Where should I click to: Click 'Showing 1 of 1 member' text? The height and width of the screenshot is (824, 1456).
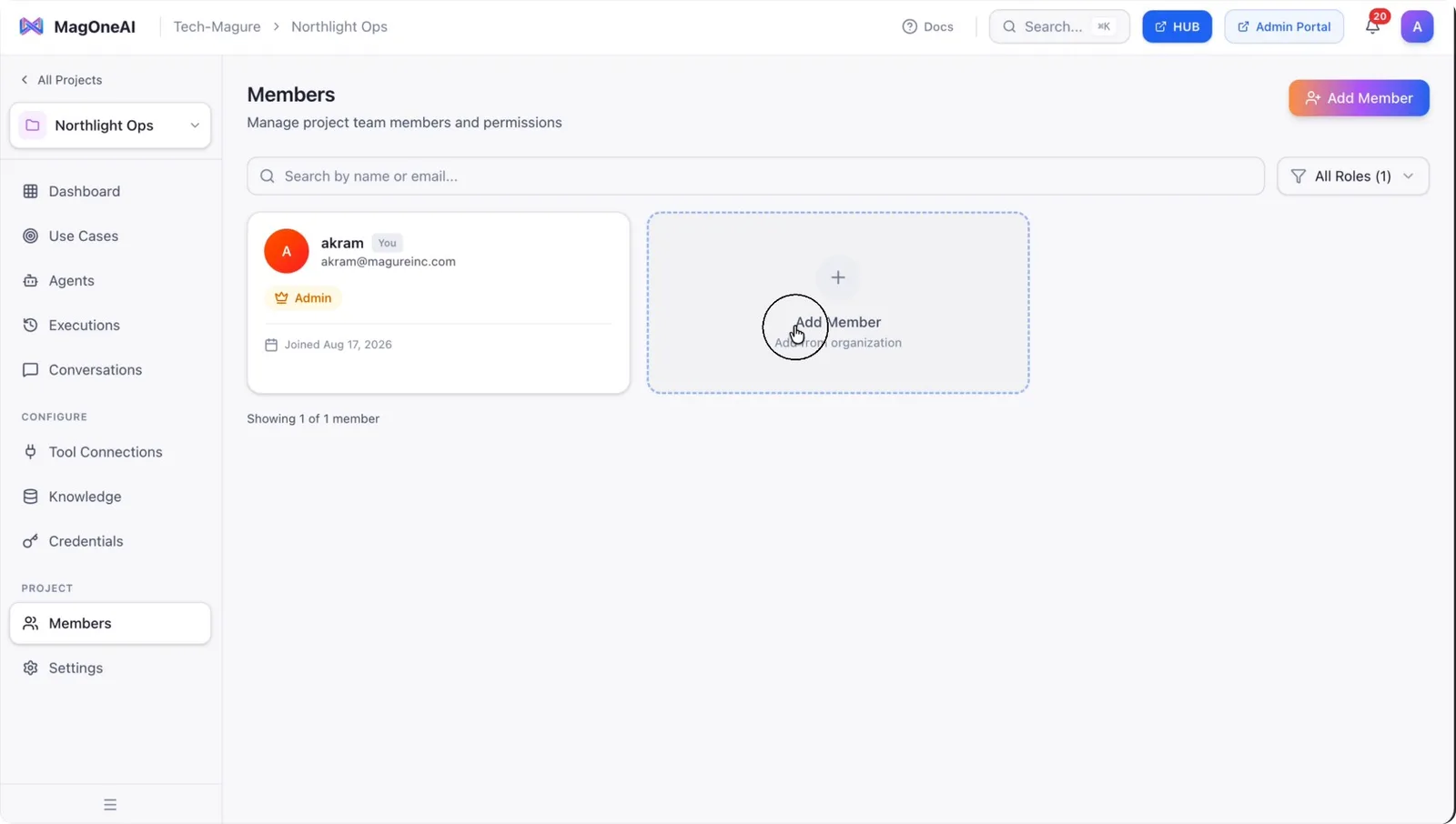click(313, 418)
